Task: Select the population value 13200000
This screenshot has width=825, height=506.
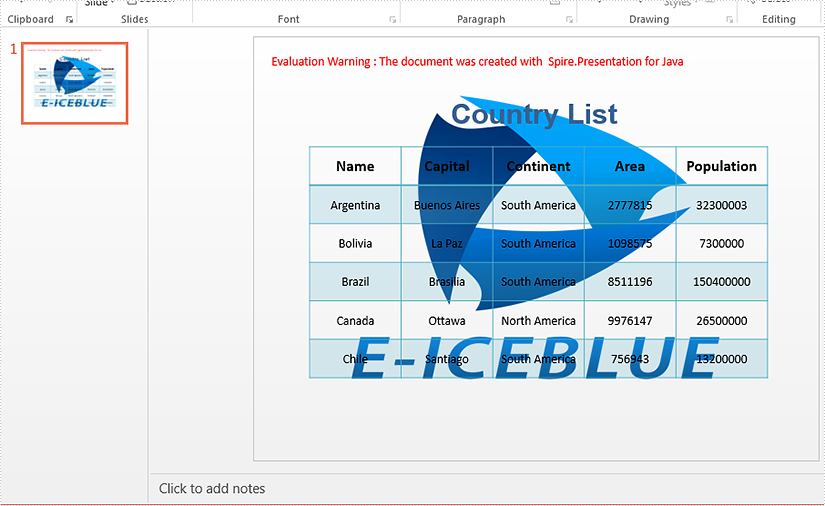Action: pos(721,359)
